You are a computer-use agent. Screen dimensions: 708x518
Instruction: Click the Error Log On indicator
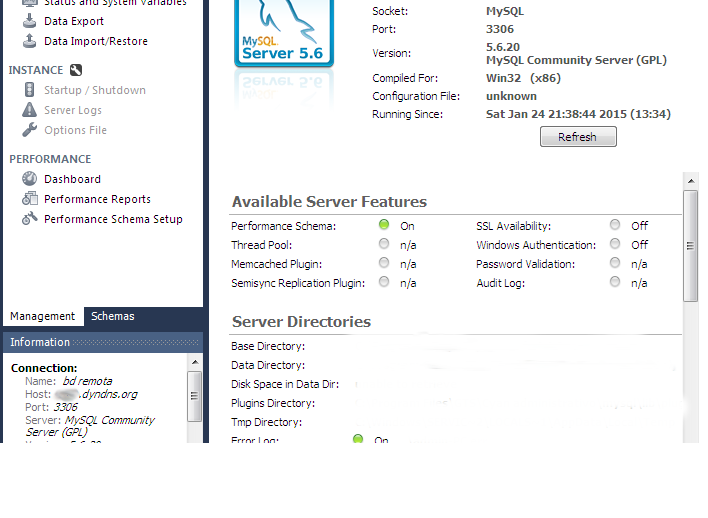click(x=358, y=438)
